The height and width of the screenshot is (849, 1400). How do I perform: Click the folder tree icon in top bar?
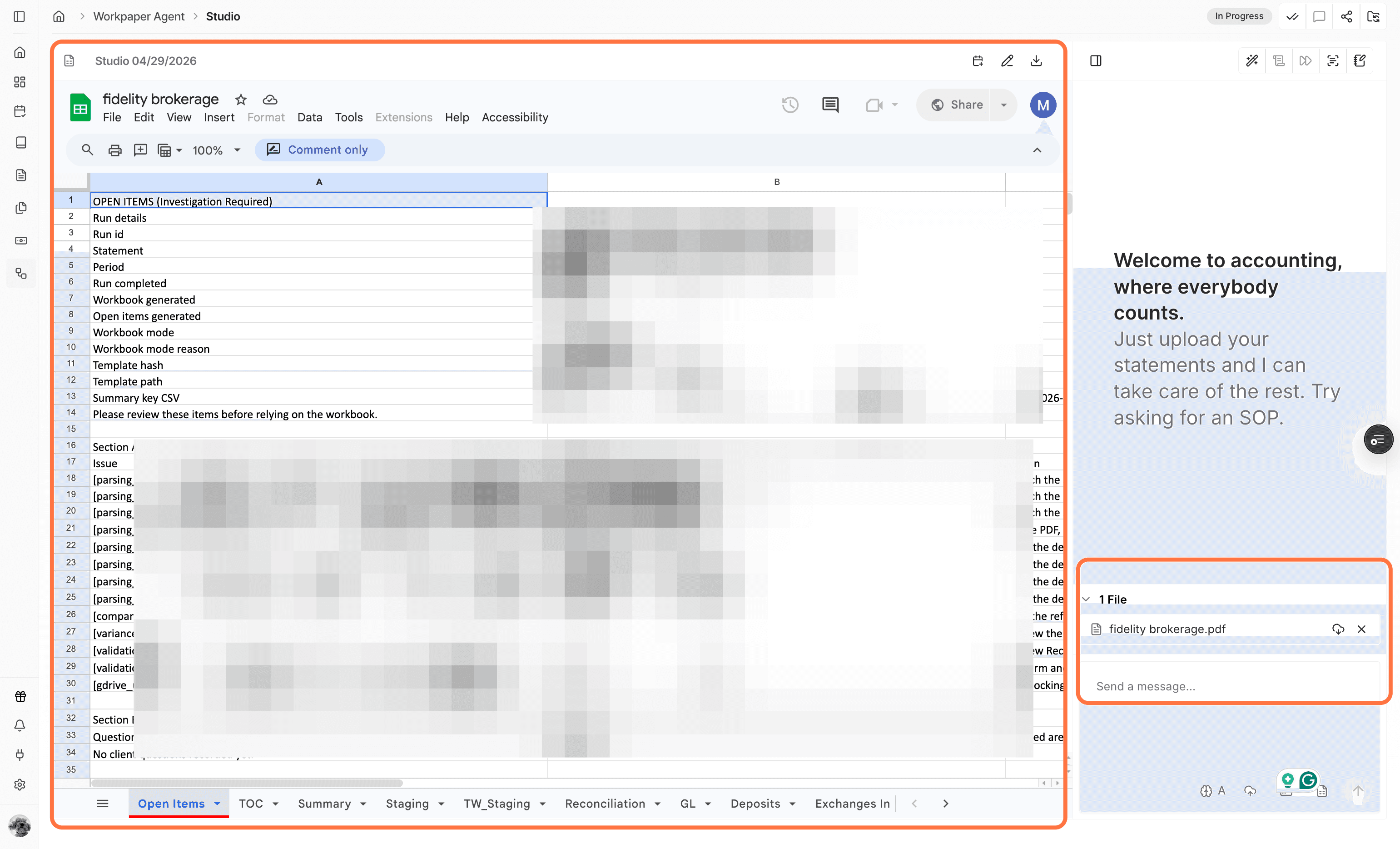pyautogui.click(x=1374, y=16)
